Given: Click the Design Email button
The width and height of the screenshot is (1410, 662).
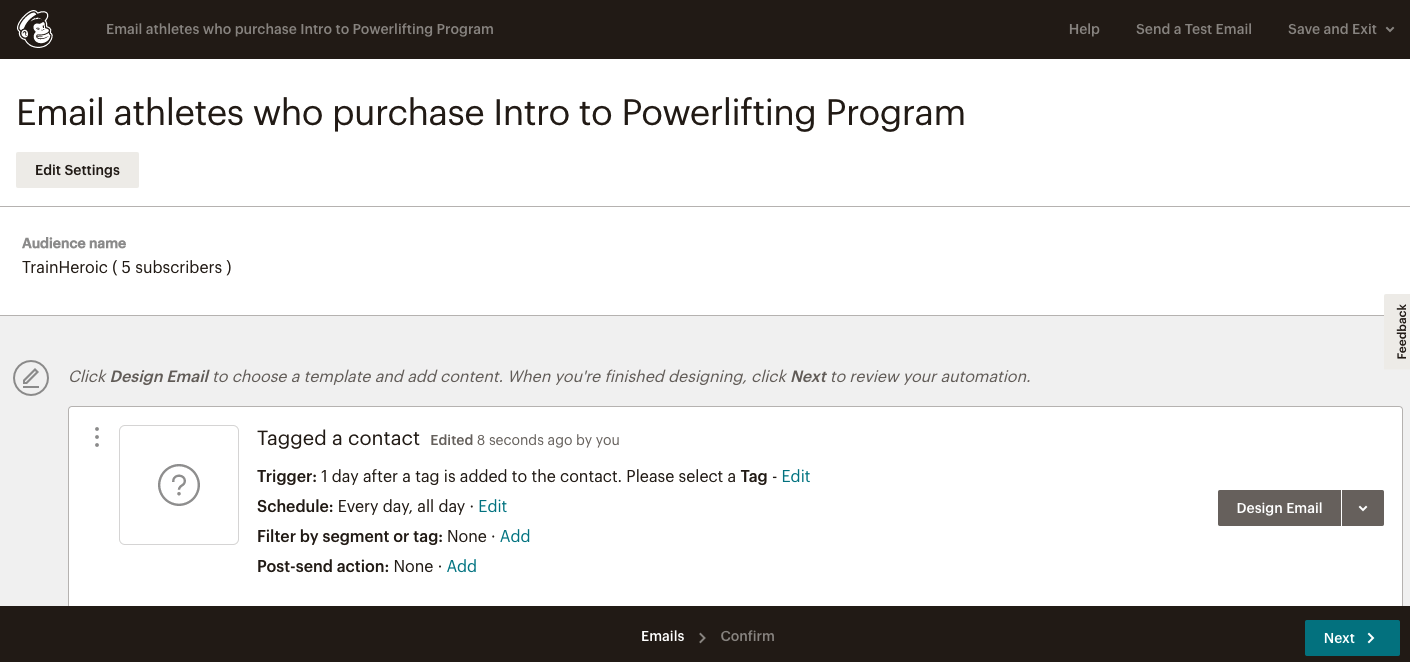Looking at the screenshot, I should [1279, 508].
